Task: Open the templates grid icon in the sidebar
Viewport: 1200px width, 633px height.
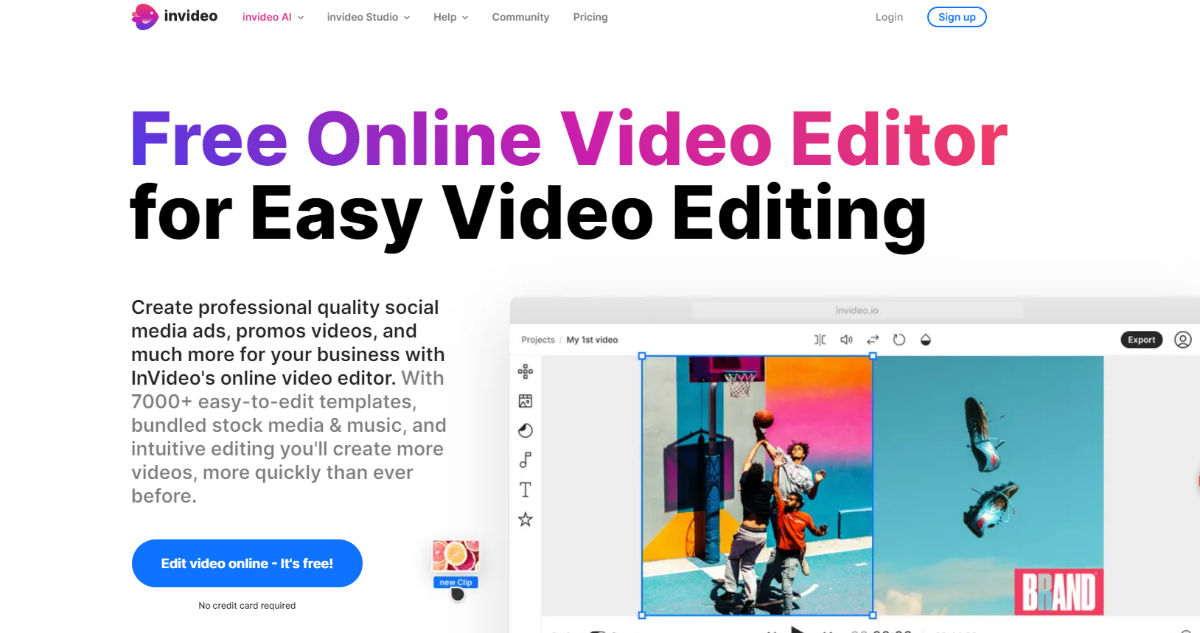Action: [x=525, y=371]
